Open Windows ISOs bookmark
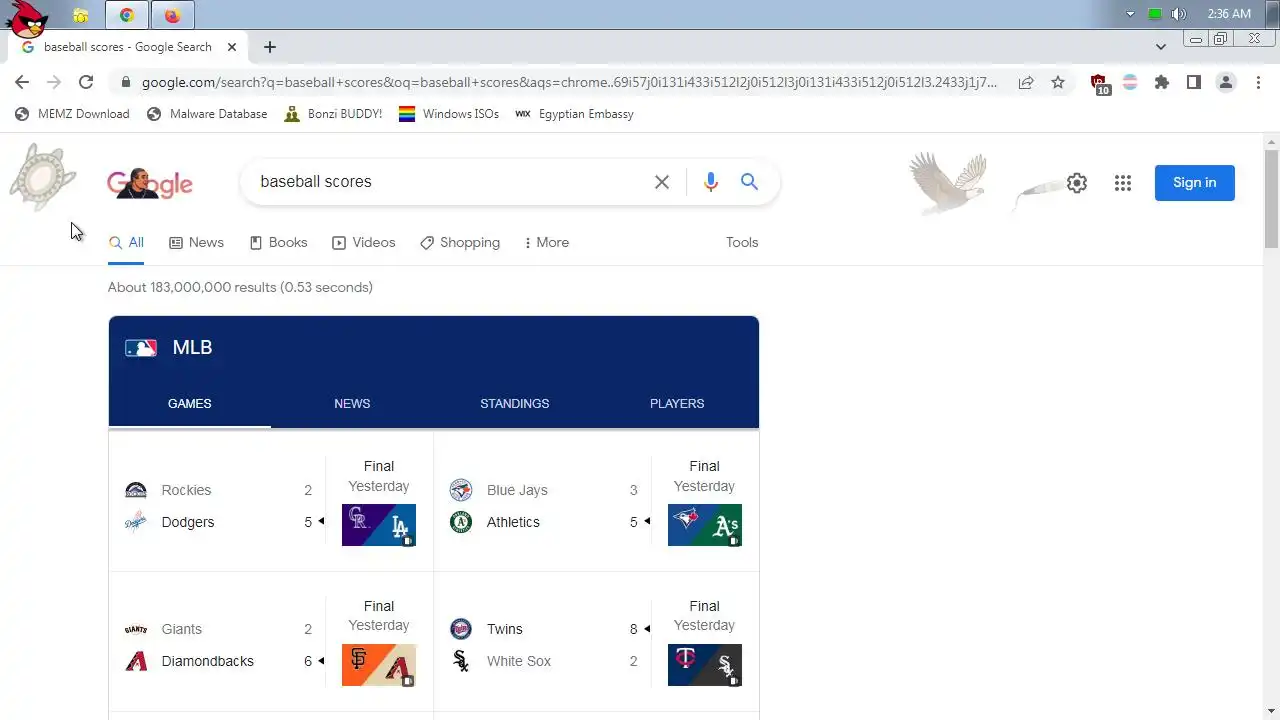The height and width of the screenshot is (720, 1280). (x=449, y=114)
